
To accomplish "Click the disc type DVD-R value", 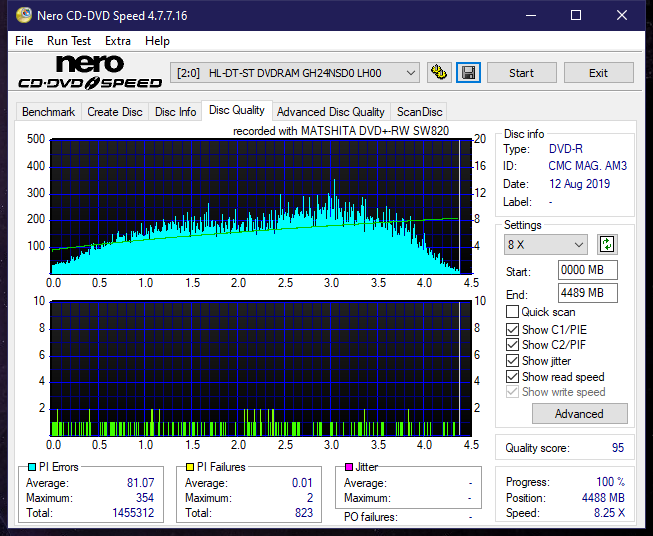I will click(x=566, y=149).
